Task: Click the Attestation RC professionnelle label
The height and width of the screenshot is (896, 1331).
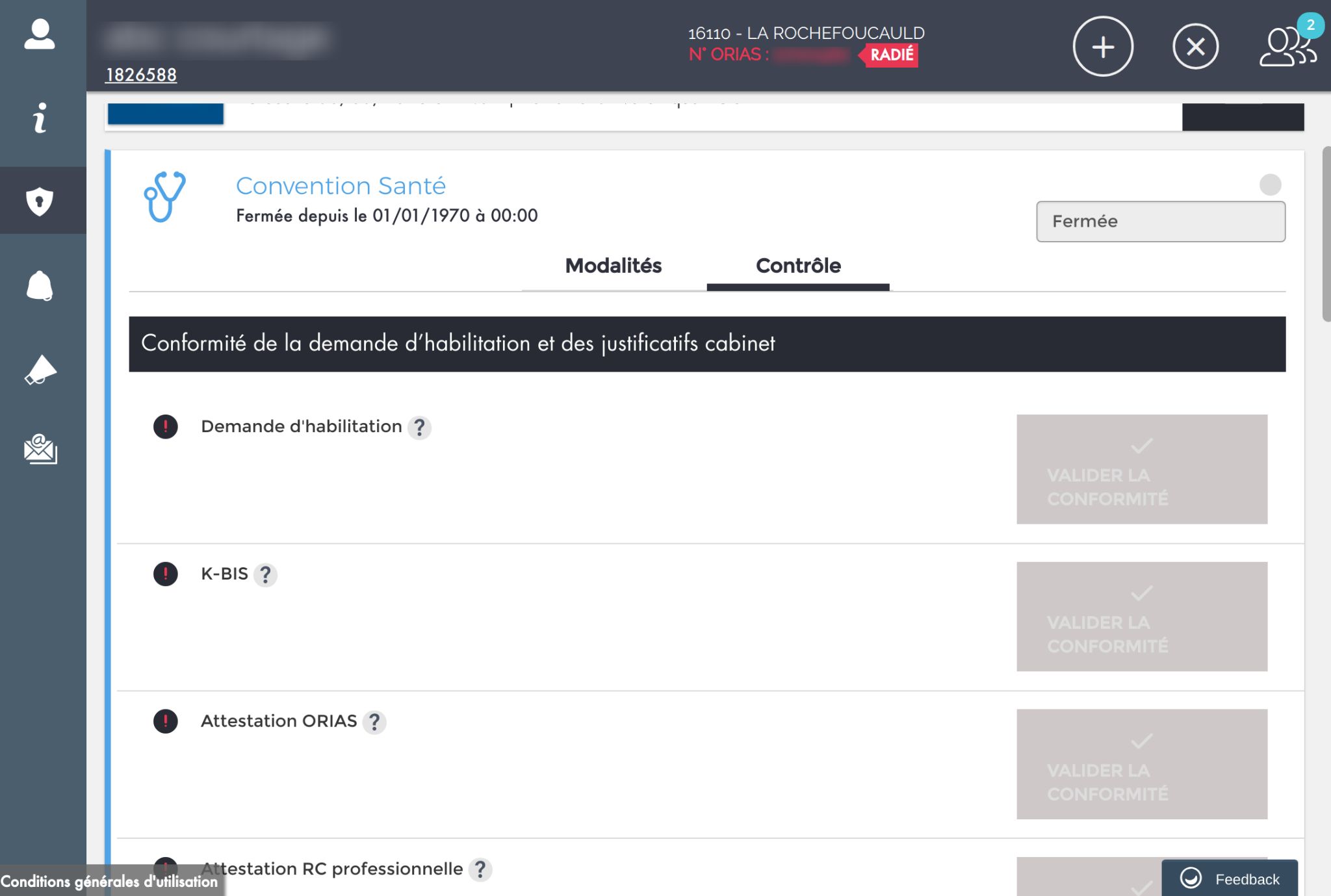Action: click(x=331, y=869)
